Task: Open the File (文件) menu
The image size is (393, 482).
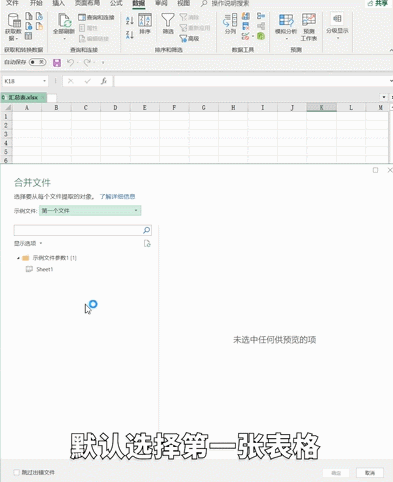Action: (x=12, y=3)
